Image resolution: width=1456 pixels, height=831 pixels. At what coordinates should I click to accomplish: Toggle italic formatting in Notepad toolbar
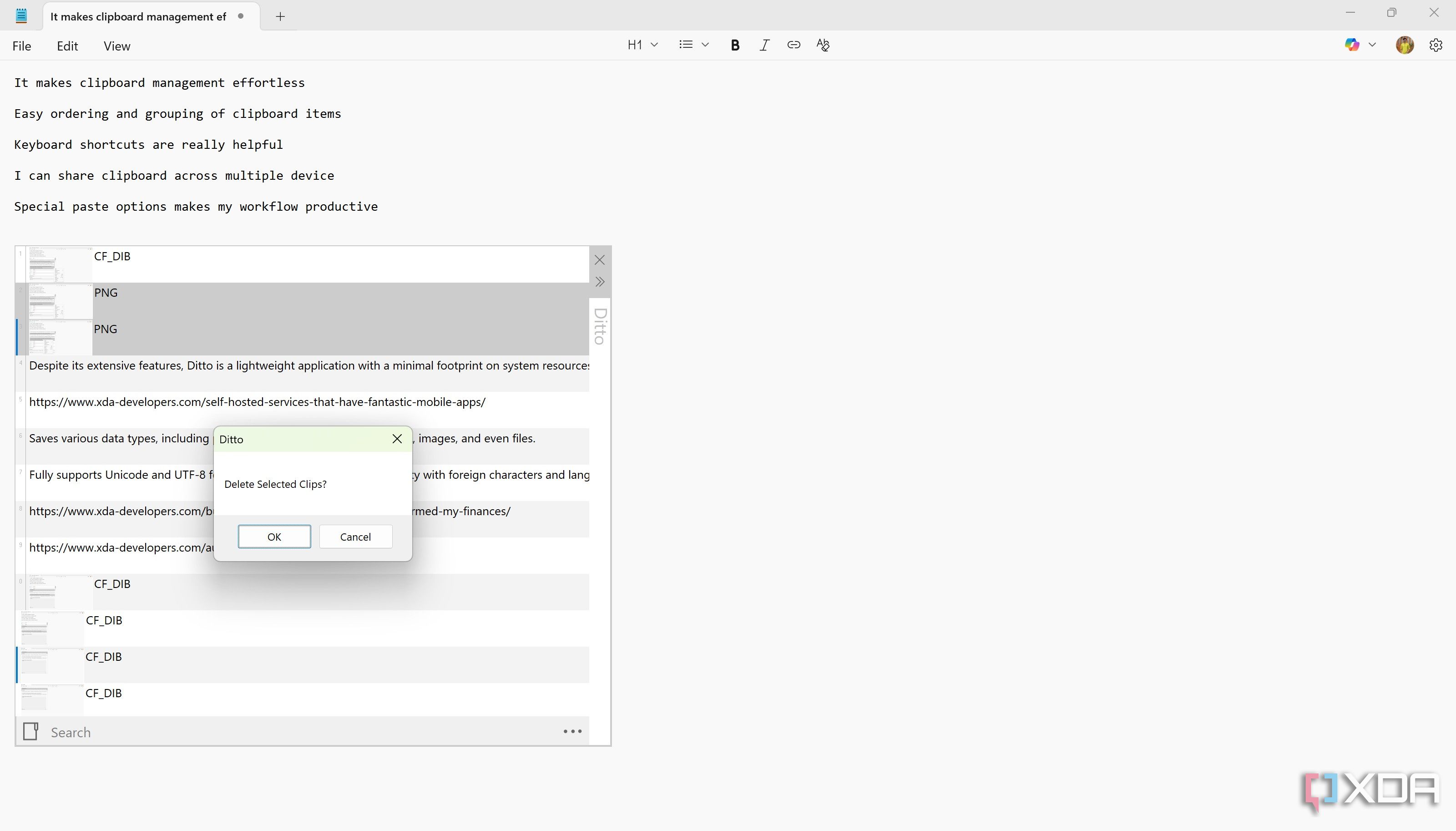[x=764, y=45]
